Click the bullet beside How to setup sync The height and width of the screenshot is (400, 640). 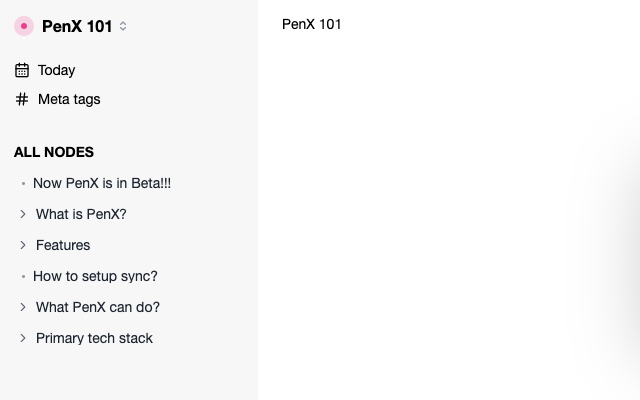click(x=23, y=277)
